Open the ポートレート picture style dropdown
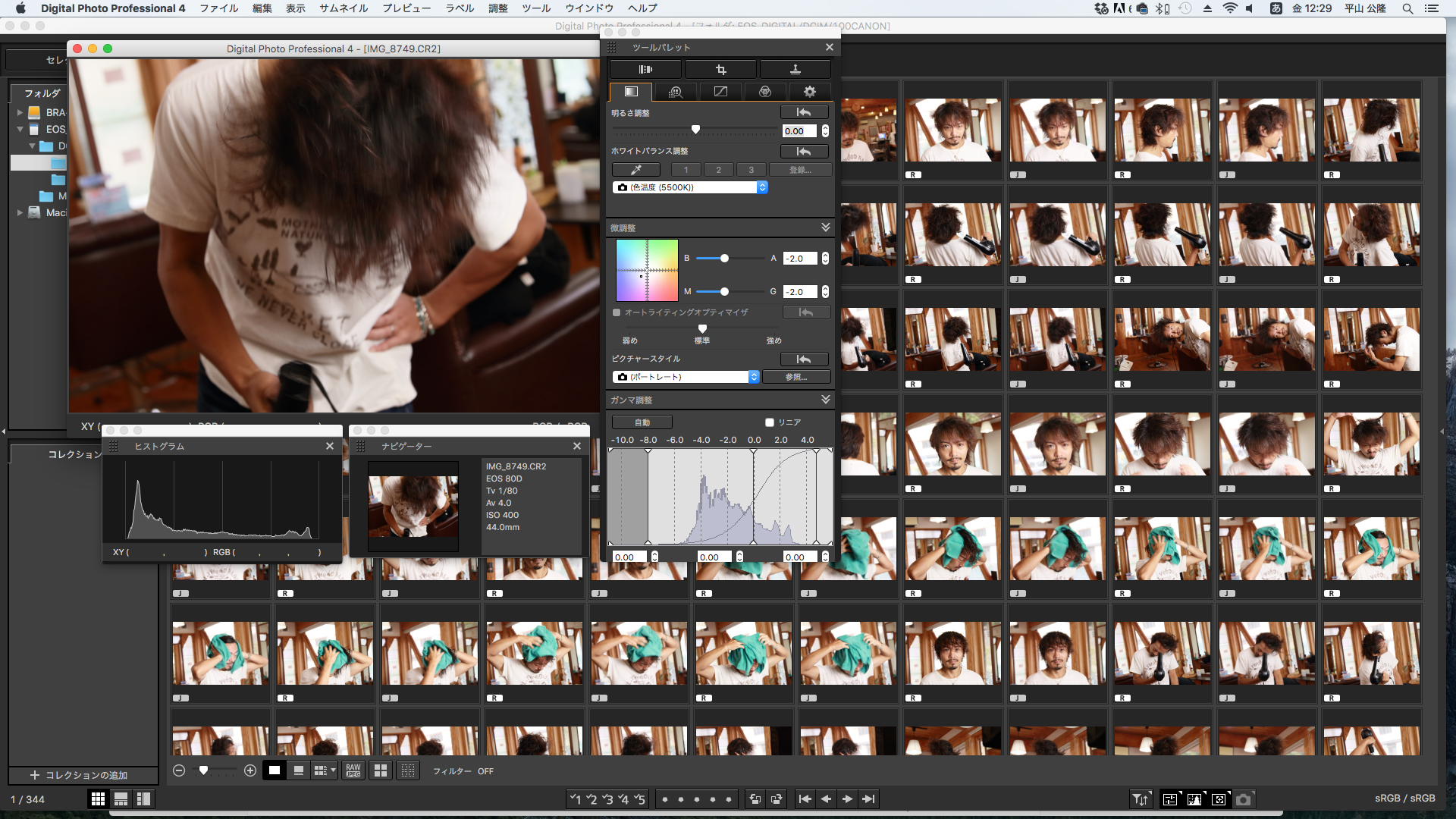The width and height of the screenshot is (1456, 819). click(x=686, y=377)
